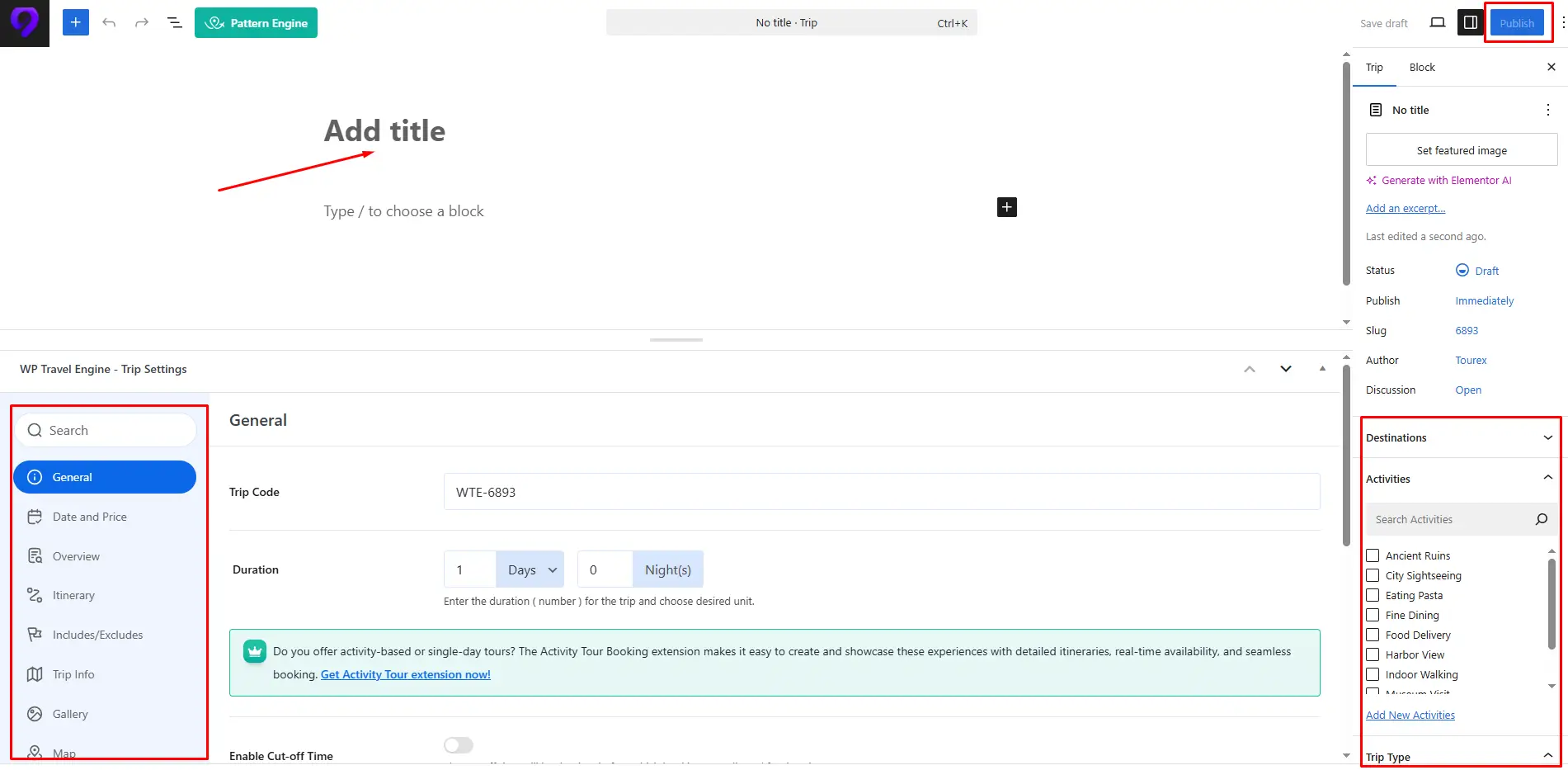Click the Search Activities magnifier icon
Screen dimensions: 1568x770
tap(1541, 519)
